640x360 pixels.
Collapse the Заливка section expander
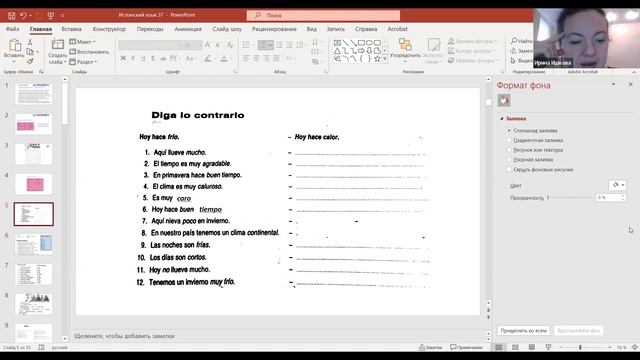[502, 118]
